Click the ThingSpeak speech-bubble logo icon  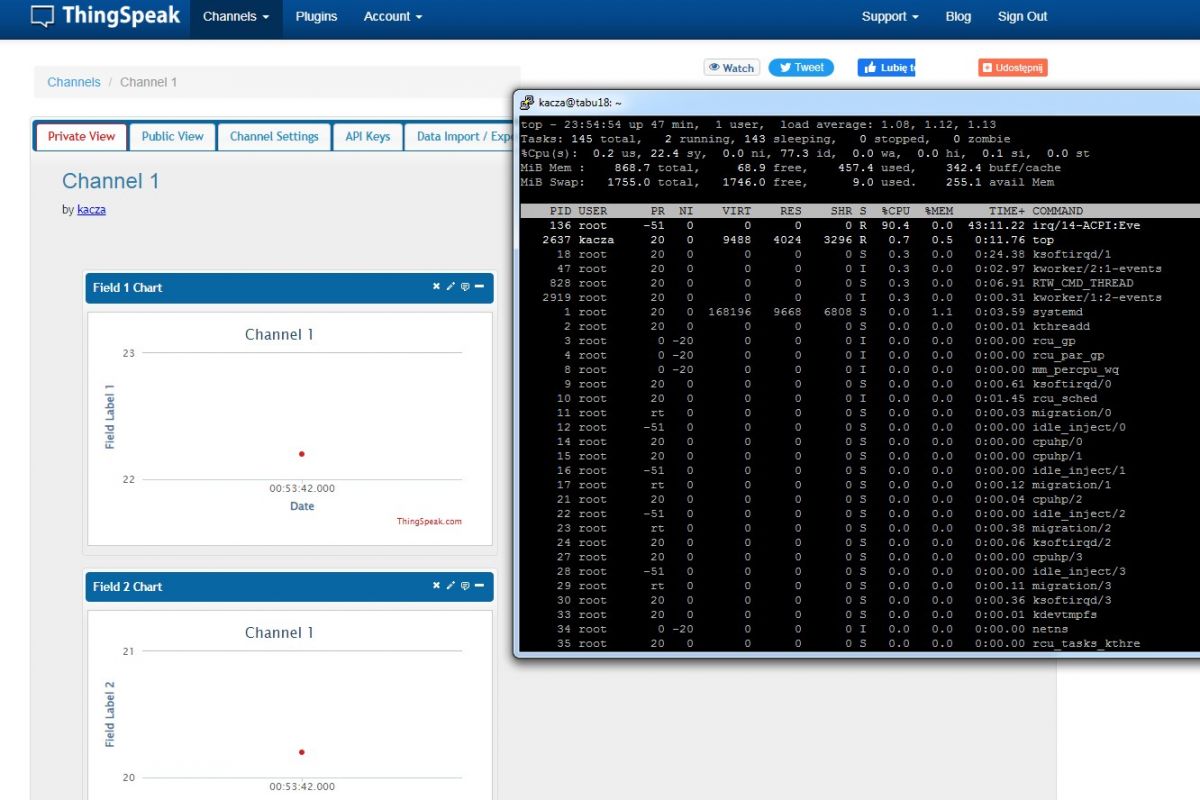[42, 16]
